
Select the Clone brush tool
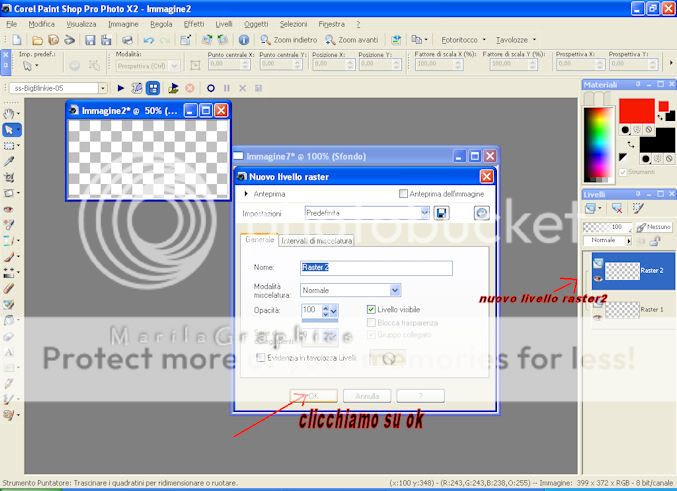coord(9,241)
